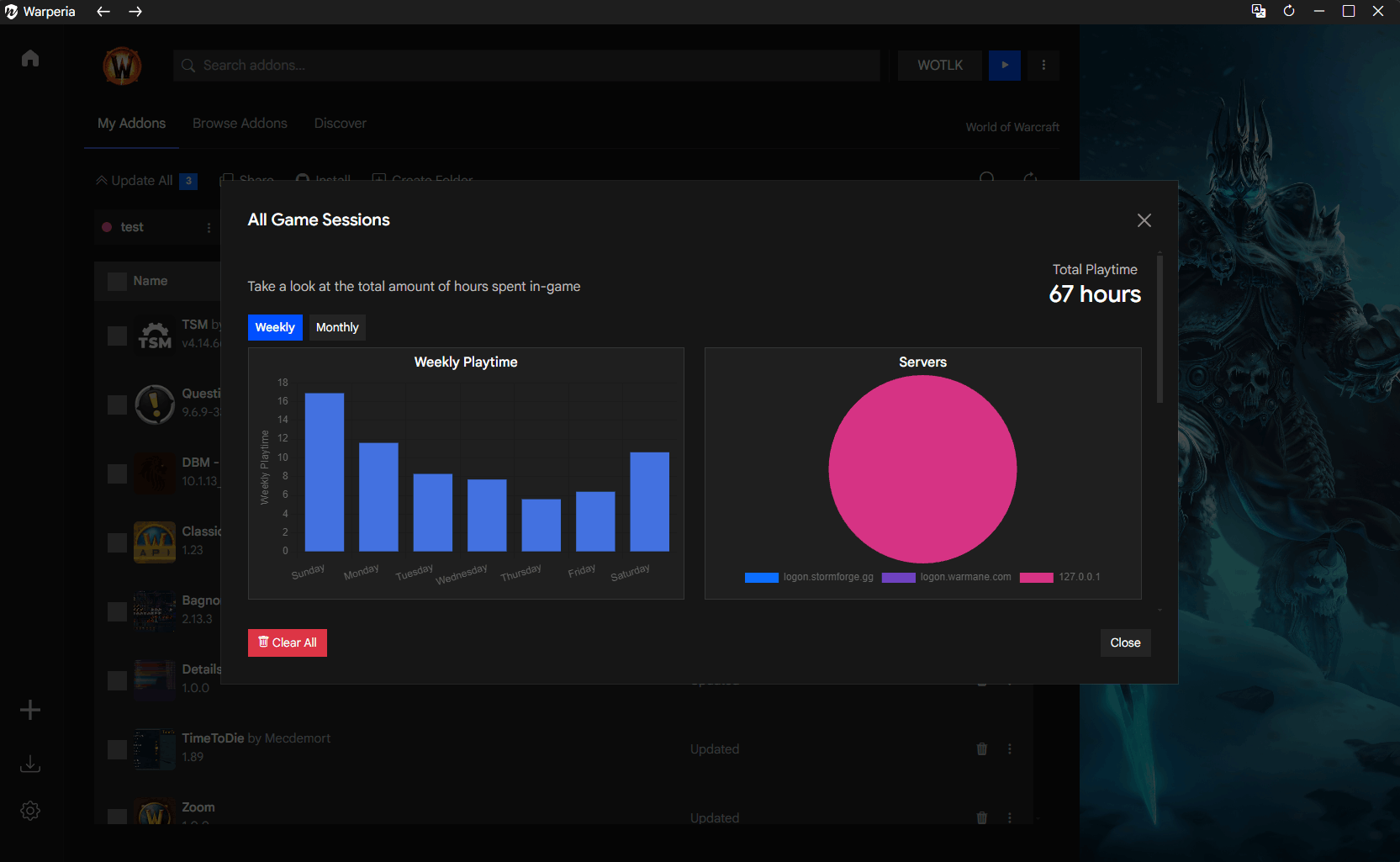Toggle logon.warmane.com purple legend swatch
The height and width of the screenshot is (862, 1400).
(x=898, y=577)
